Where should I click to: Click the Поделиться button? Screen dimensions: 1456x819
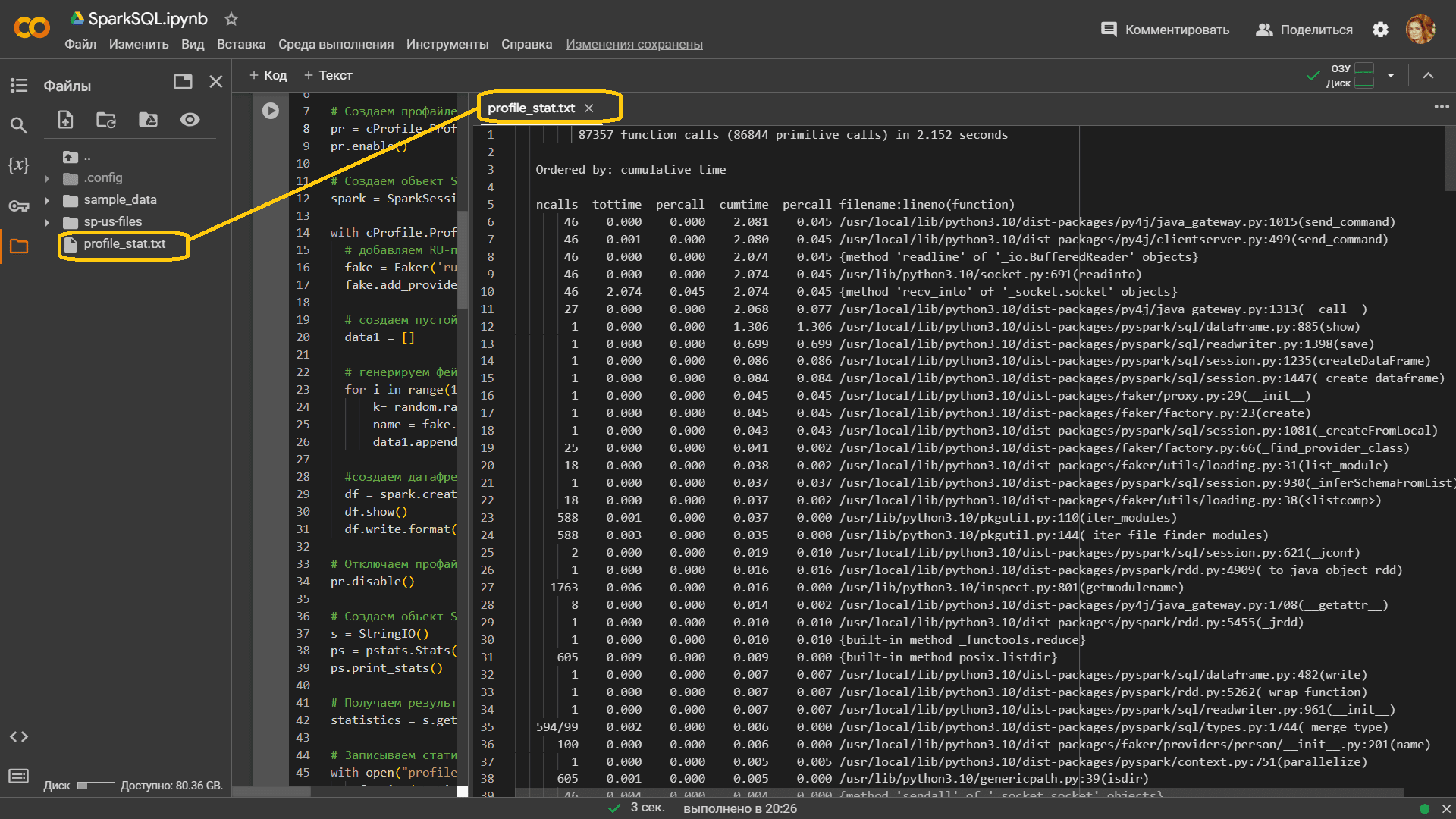(1304, 30)
